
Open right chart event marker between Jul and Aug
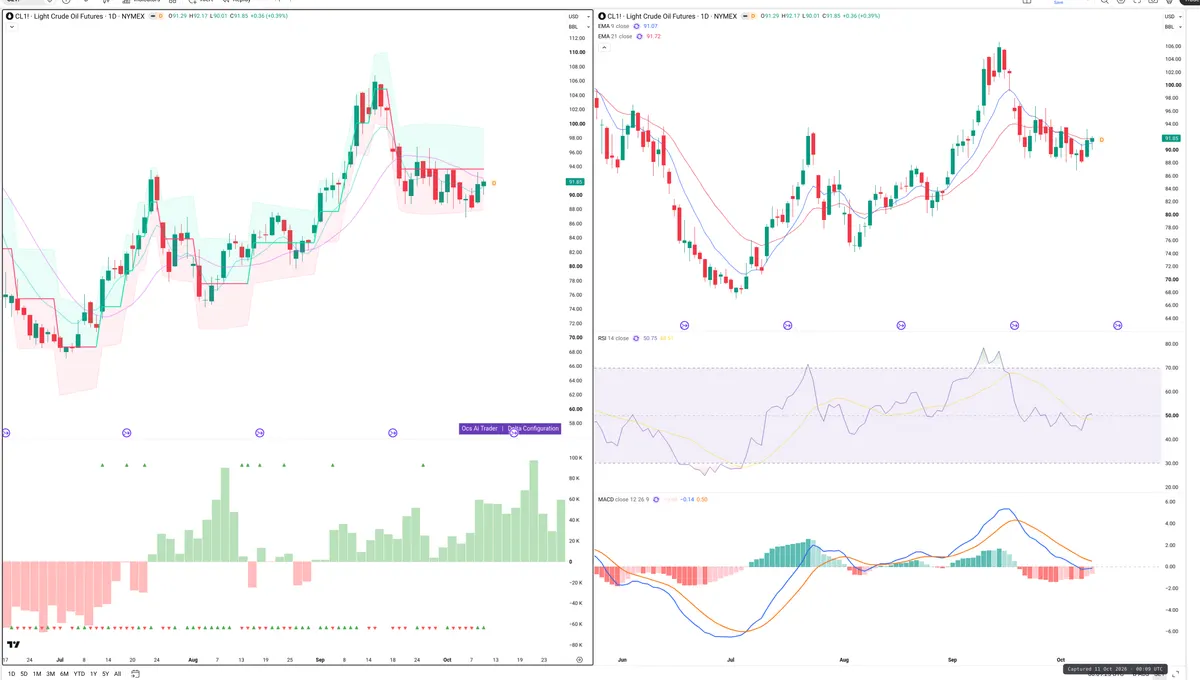point(788,325)
